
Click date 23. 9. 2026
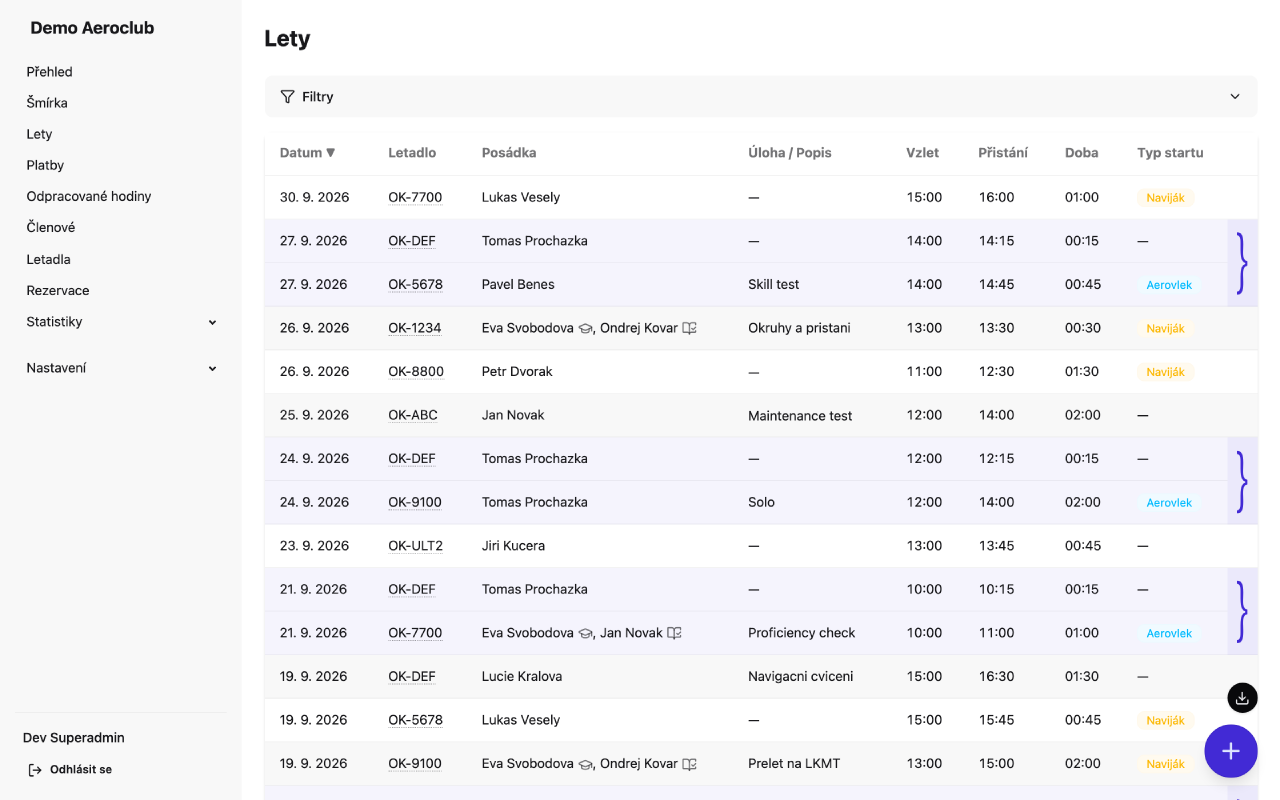314,546
